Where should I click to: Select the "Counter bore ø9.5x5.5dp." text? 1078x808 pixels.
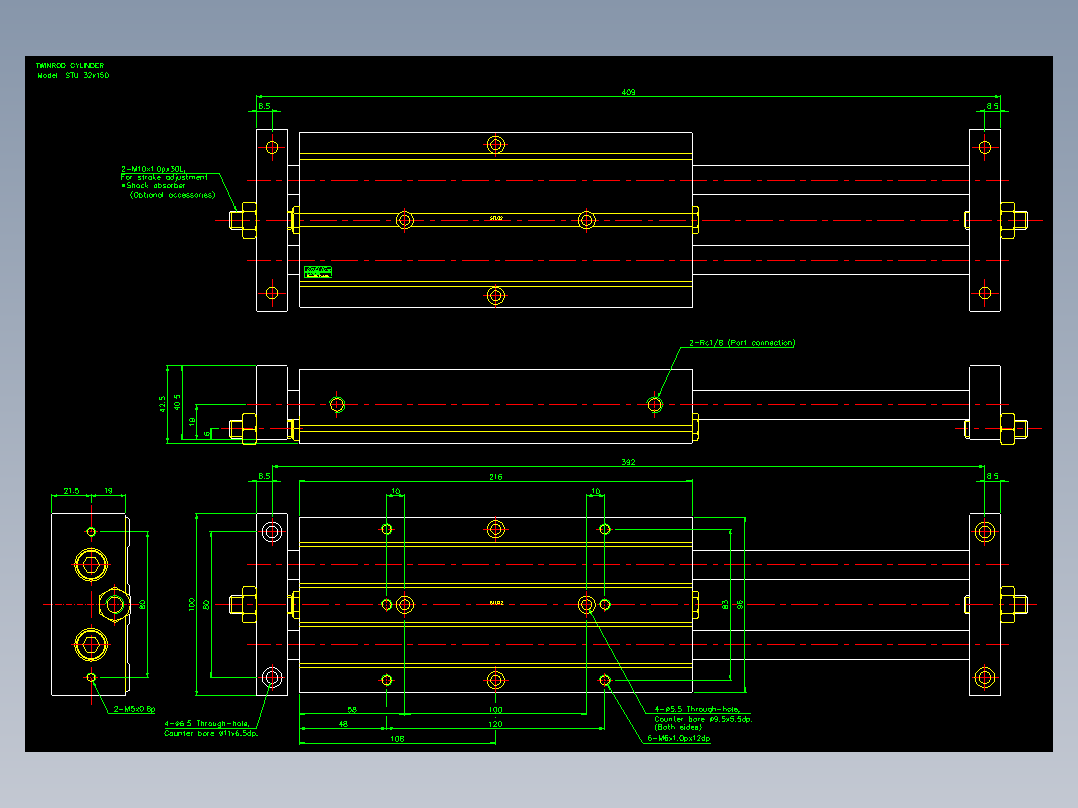703,719
